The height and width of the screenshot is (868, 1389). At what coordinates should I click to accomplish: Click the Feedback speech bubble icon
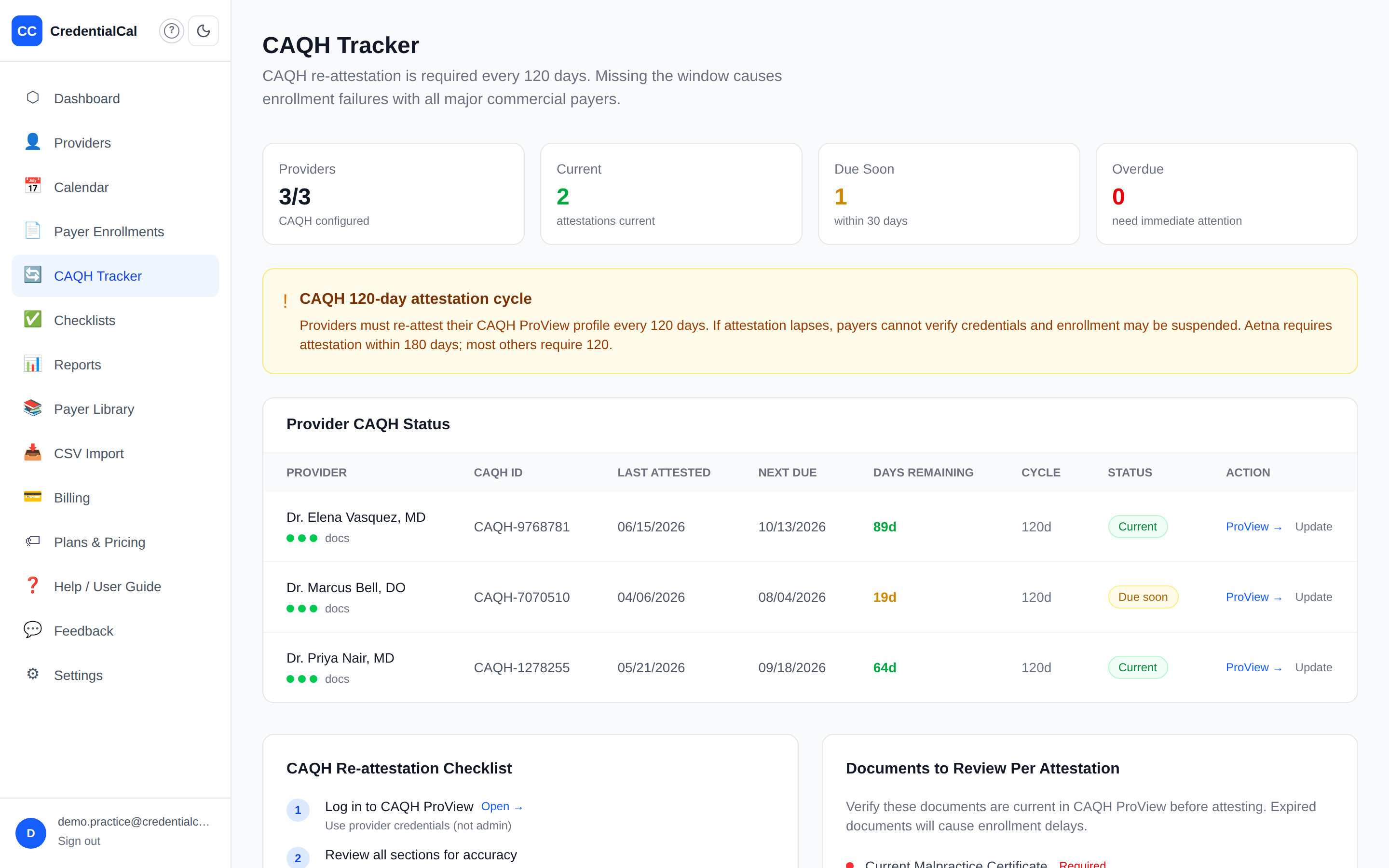tap(33, 630)
